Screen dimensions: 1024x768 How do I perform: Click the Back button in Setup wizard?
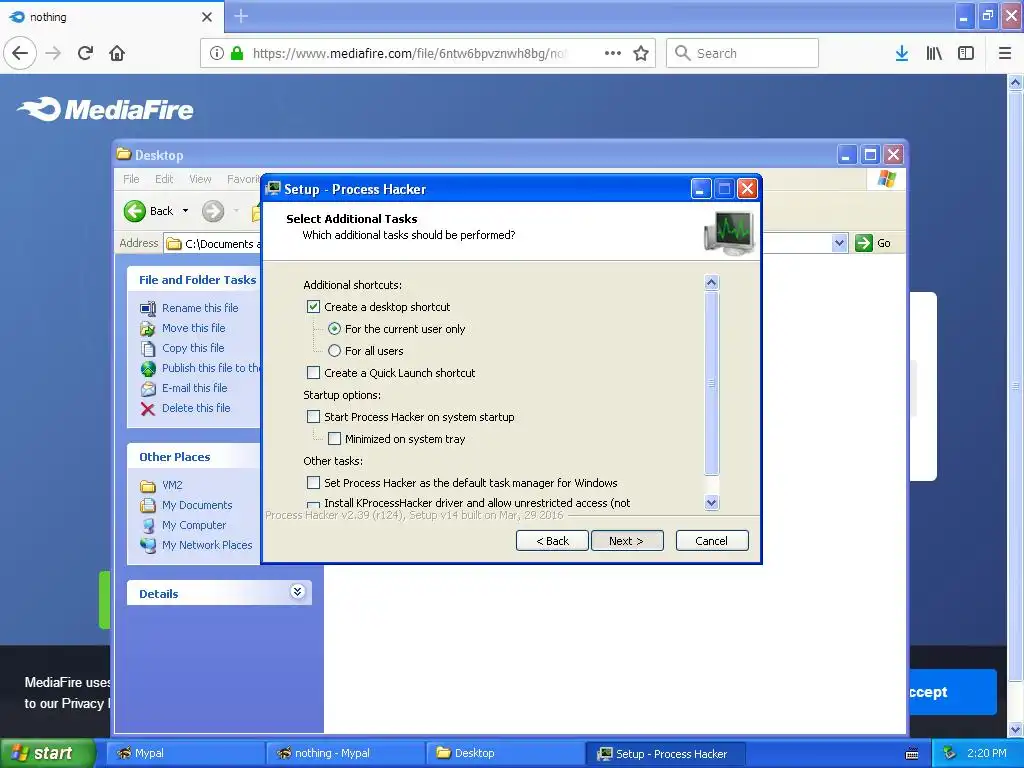(x=552, y=541)
